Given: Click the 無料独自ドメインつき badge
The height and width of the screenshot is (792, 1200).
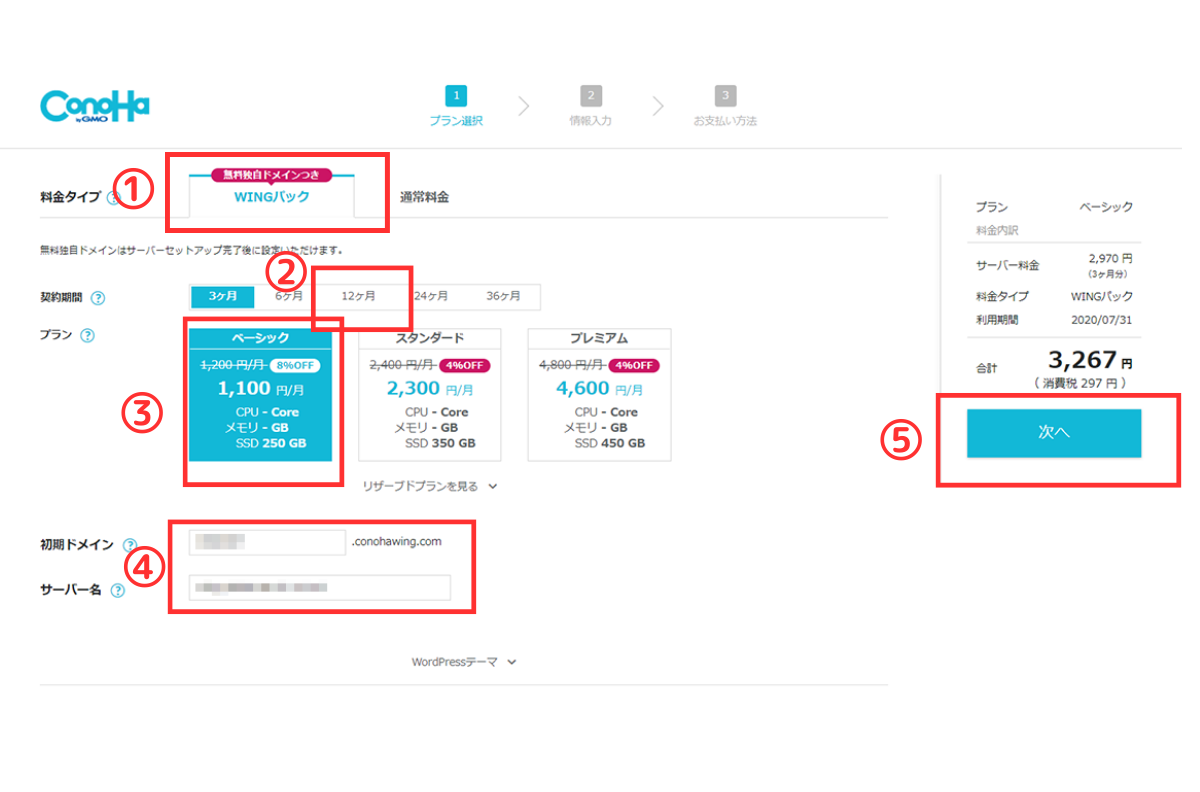Looking at the screenshot, I should point(272,175).
